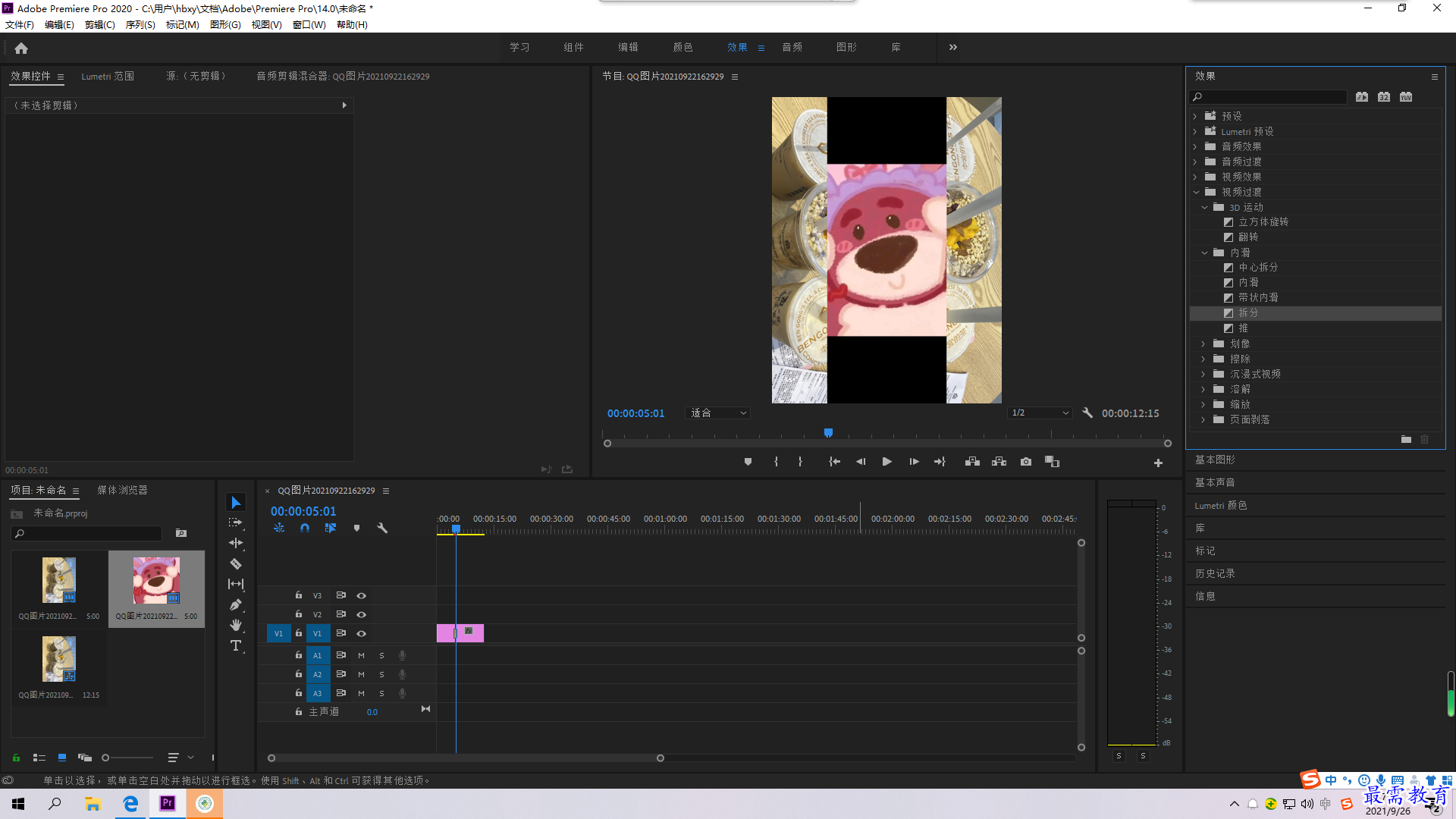Image resolution: width=1456 pixels, height=819 pixels.
Task: Select the Slip tool
Action: click(x=236, y=584)
